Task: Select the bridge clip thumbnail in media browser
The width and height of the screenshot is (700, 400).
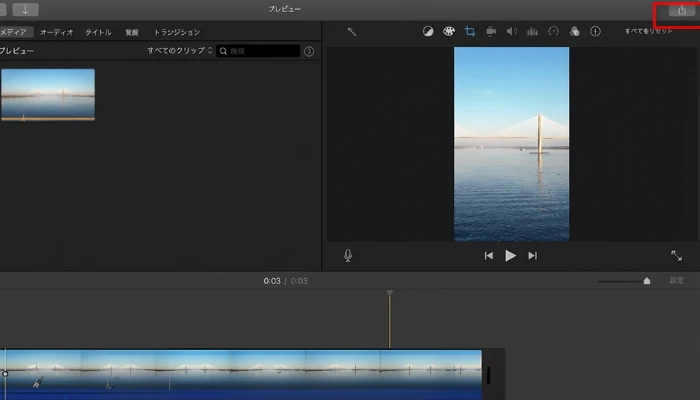Action: 48,95
